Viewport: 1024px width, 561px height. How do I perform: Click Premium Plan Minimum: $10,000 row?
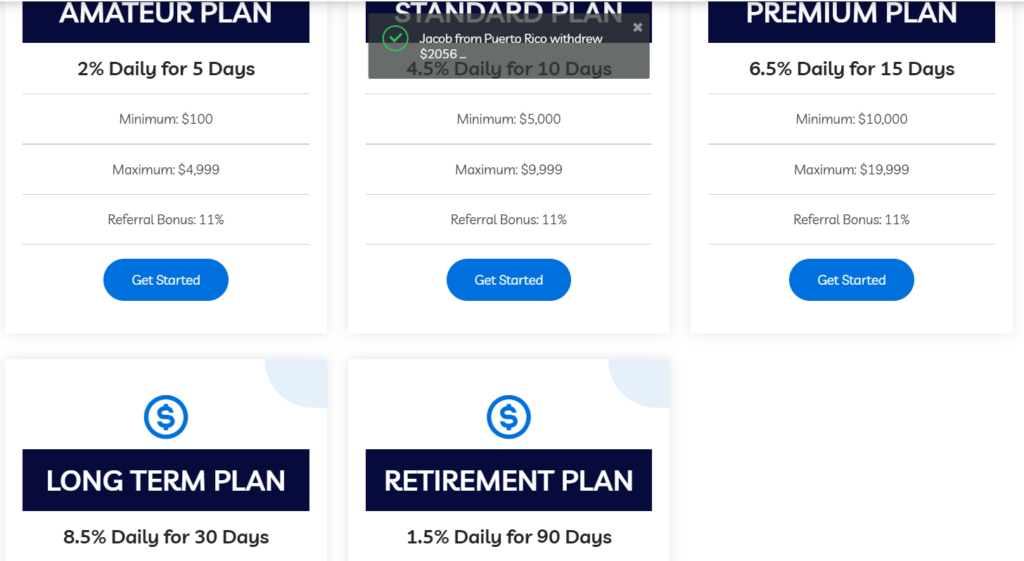[851, 119]
